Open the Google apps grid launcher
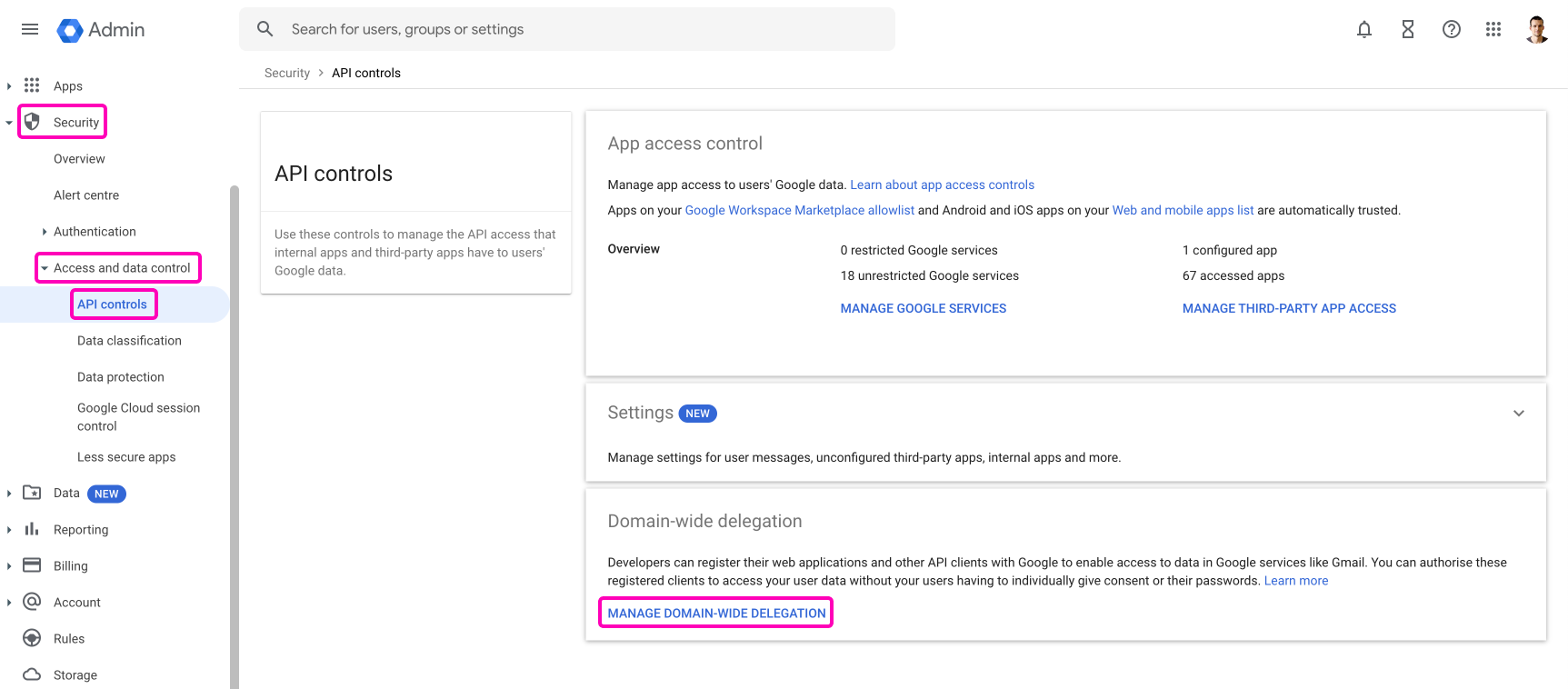 tap(1493, 29)
